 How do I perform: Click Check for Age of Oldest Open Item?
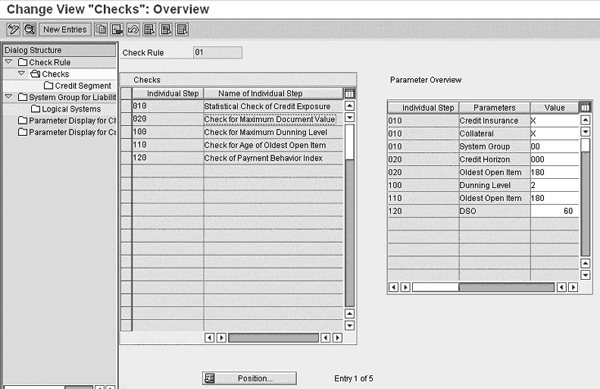pos(273,145)
